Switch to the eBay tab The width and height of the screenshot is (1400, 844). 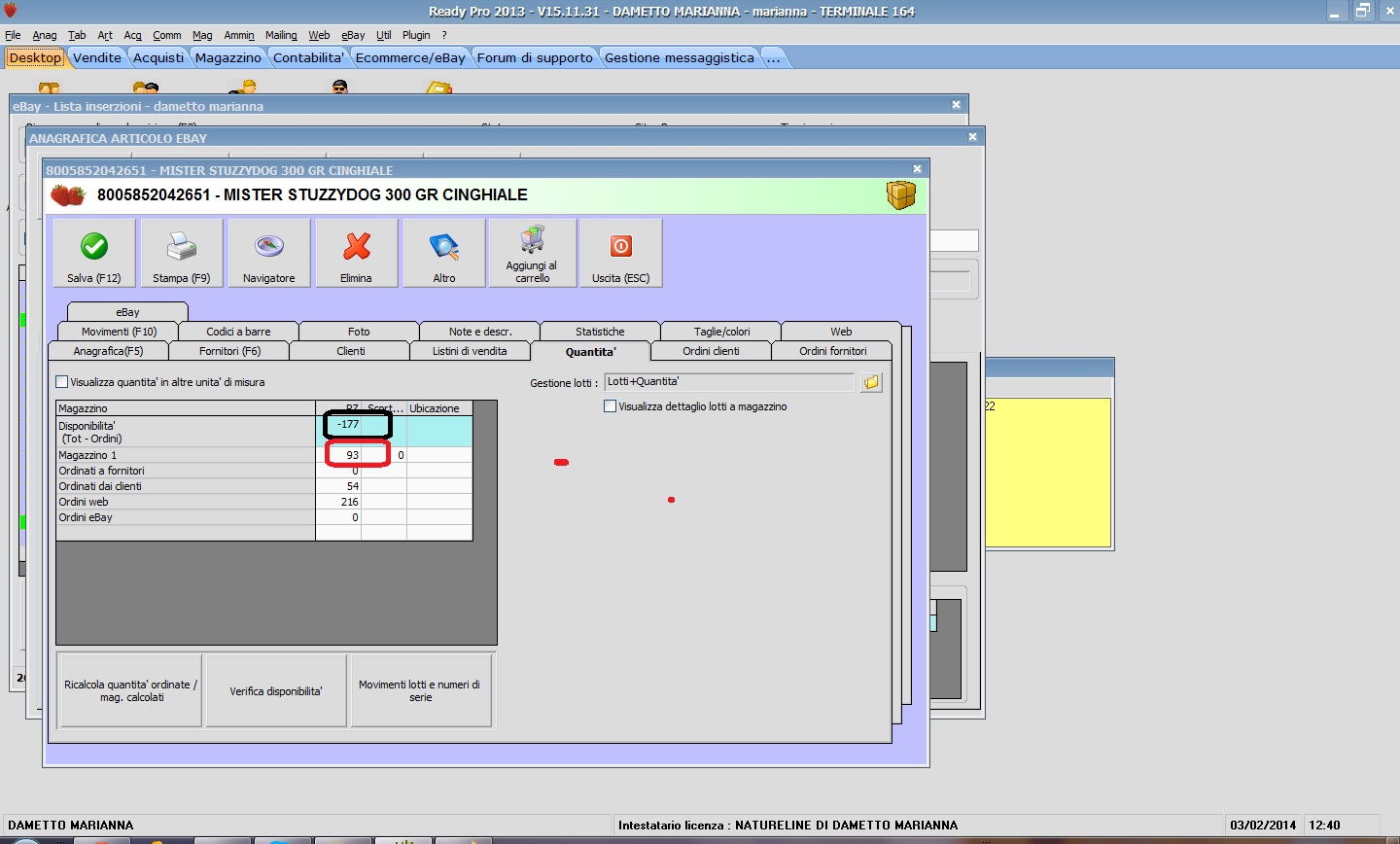tap(127, 312)
